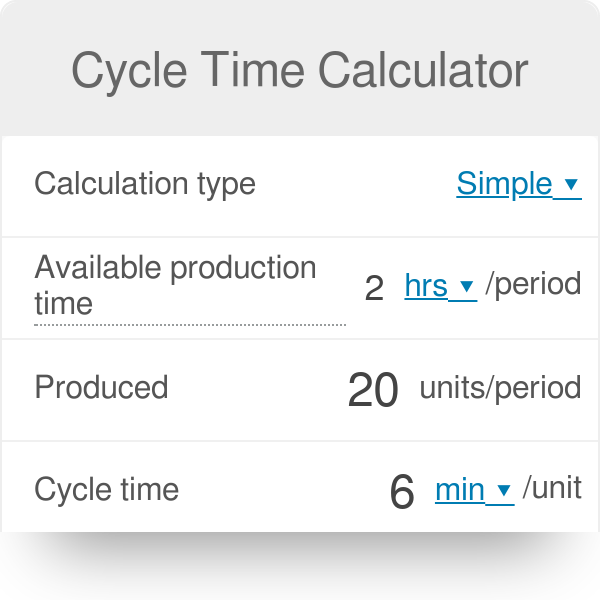Click the /period text after hrs
600x600 pixels.
pyautogui.click(x=533, y=284)
